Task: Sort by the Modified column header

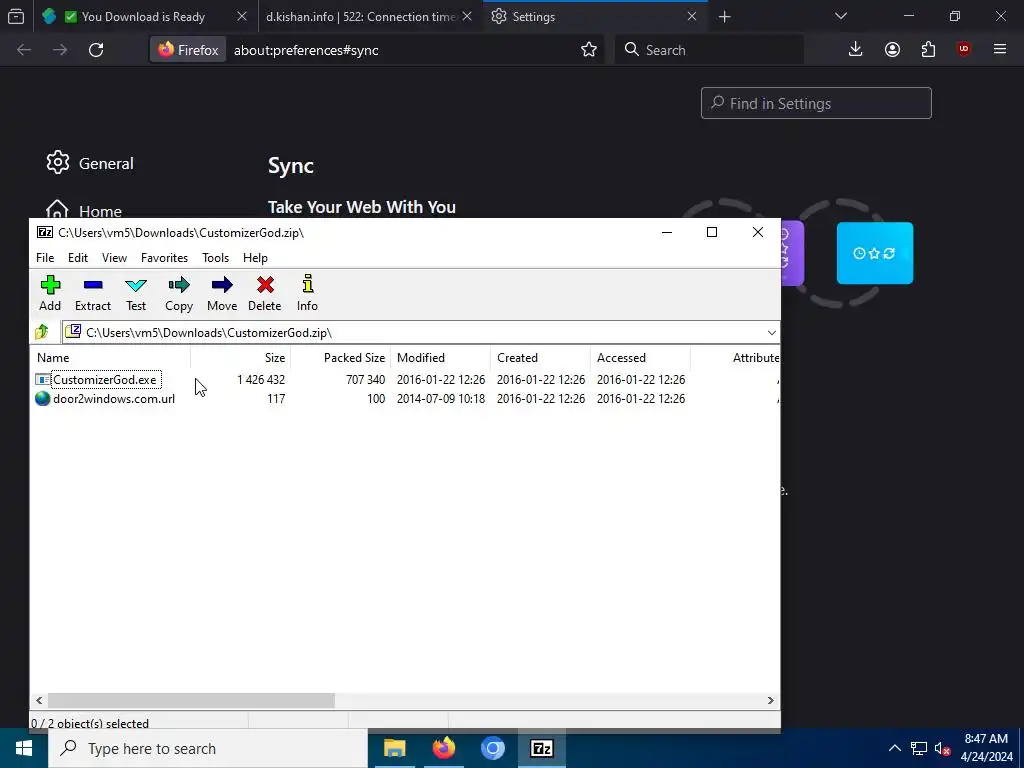Action: coord(440,358)
